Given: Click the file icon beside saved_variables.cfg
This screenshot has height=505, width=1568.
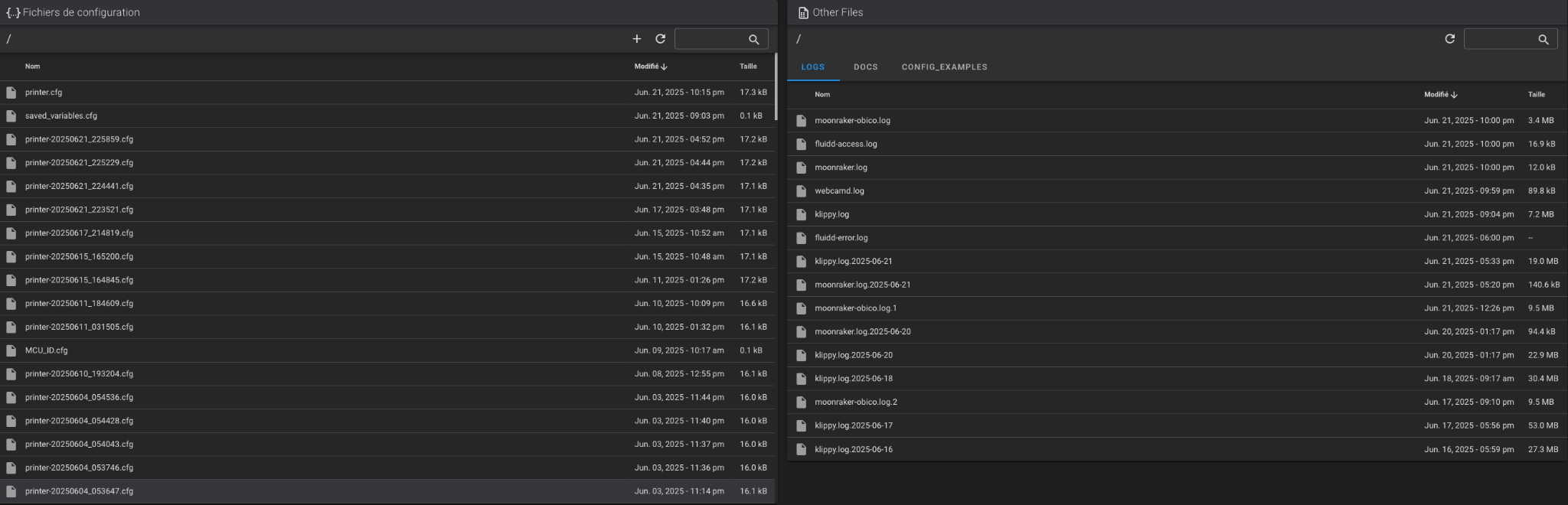Looking at the screenshot, I should pyautogui.click(x=11, y=116).
